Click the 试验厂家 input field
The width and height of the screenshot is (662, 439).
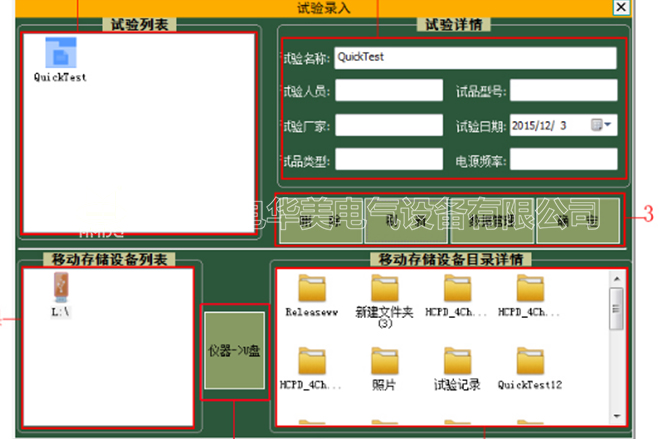click(x=389, y=125)
